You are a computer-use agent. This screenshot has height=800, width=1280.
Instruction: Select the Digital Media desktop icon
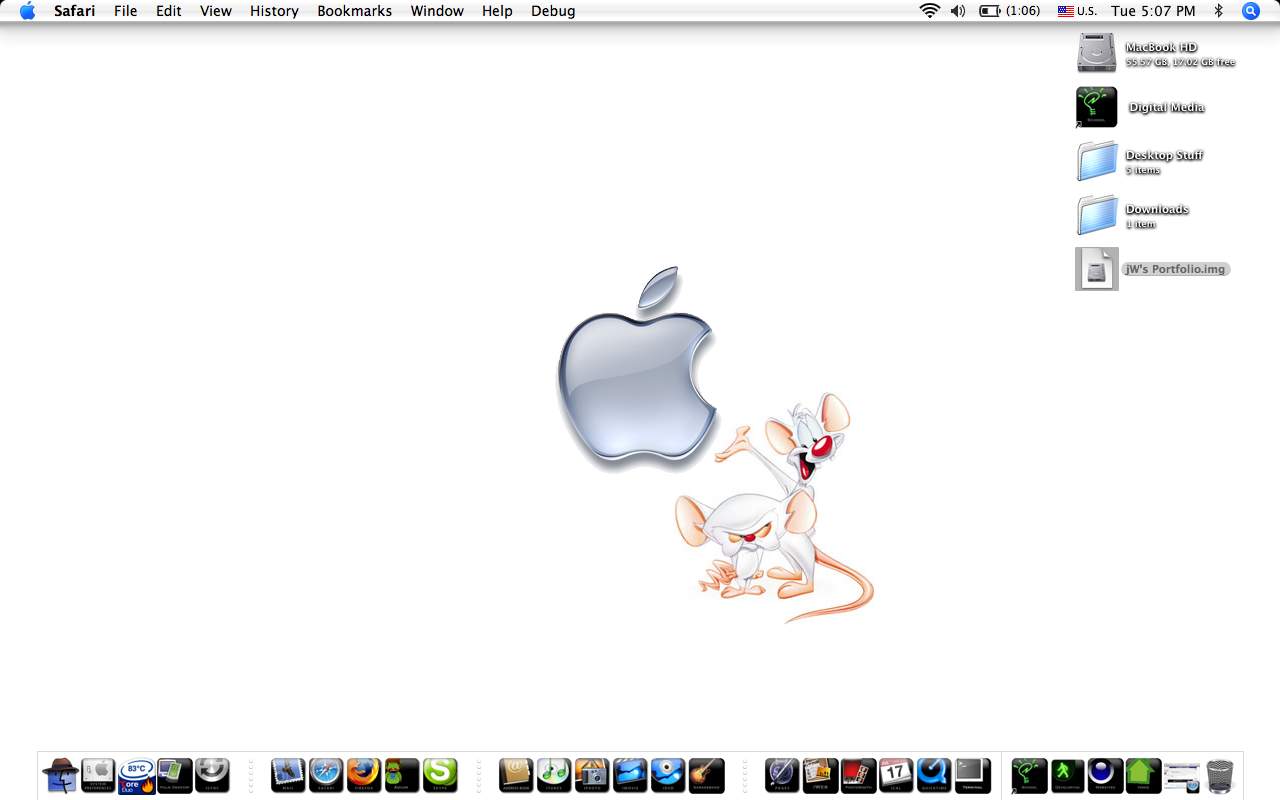pos(1096,107)
